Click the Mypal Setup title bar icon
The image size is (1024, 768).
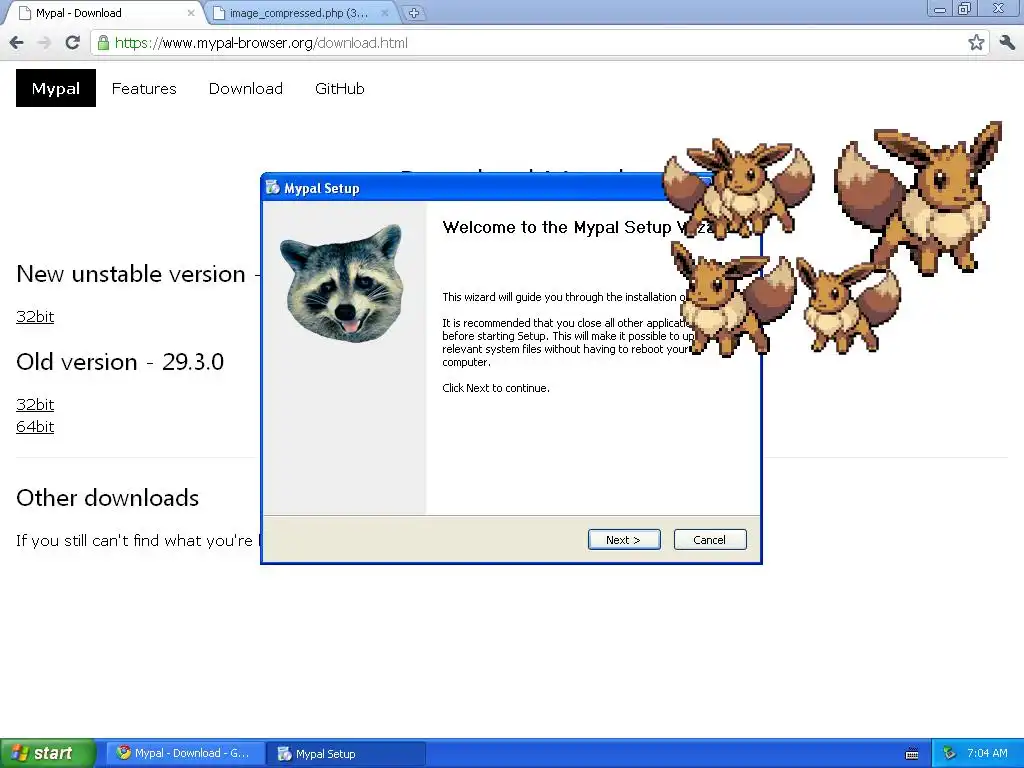(x=272, y=188)
